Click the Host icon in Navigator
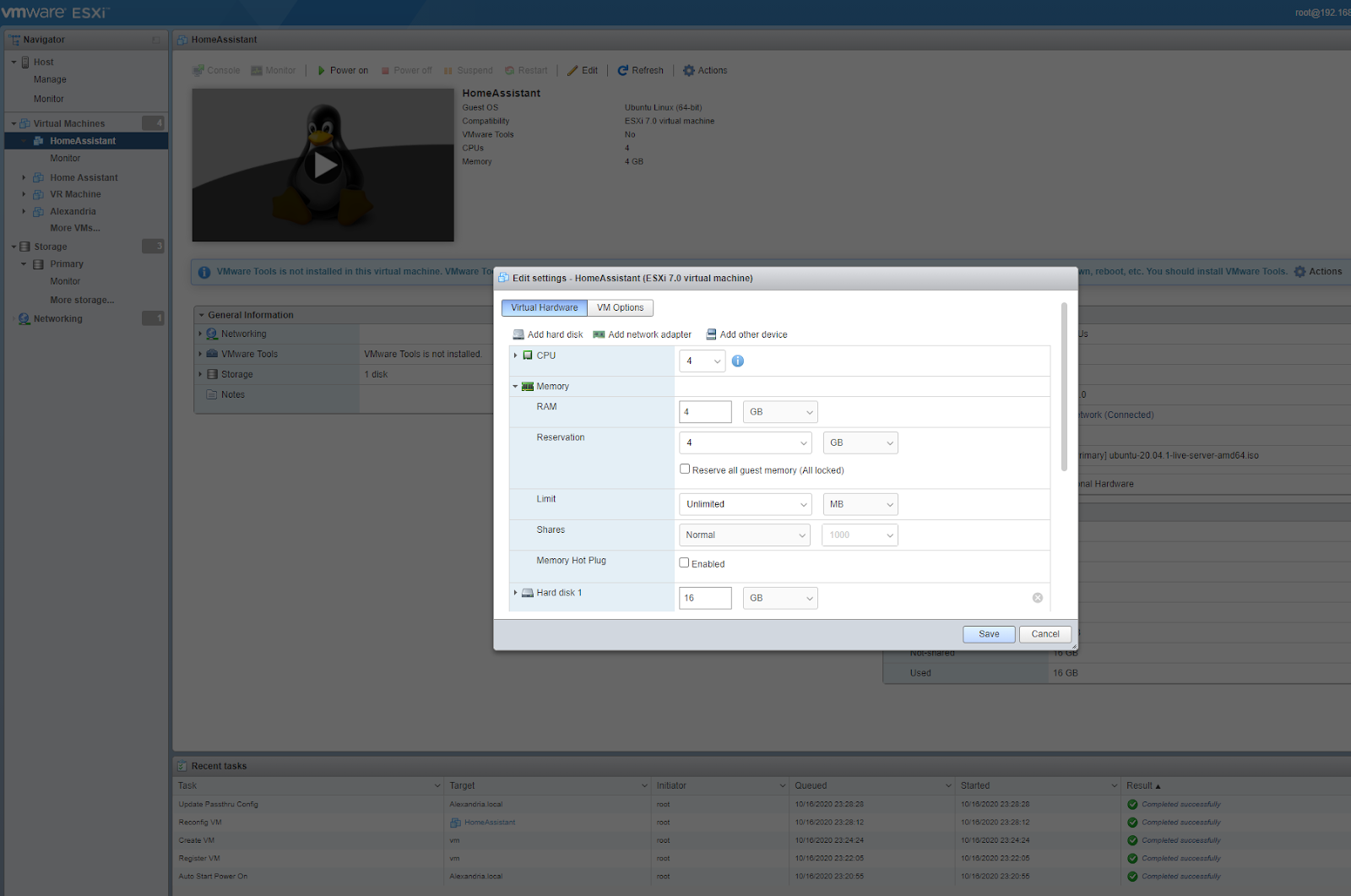Screen dimensions: 1351x896 (x=25, y=62)
